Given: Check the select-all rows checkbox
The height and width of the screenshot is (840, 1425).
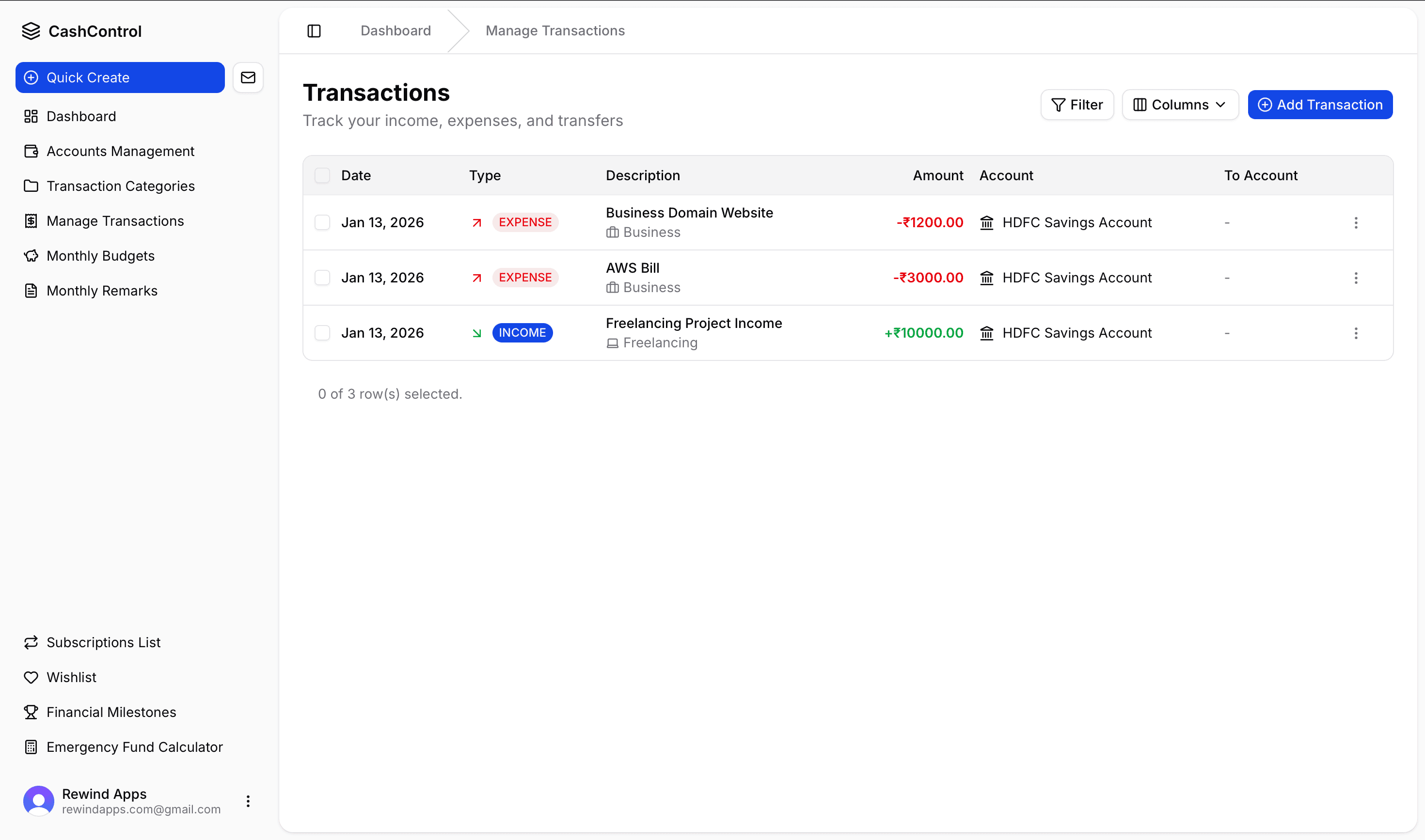Looking at the screenshot, I should [x=322, y=175].
